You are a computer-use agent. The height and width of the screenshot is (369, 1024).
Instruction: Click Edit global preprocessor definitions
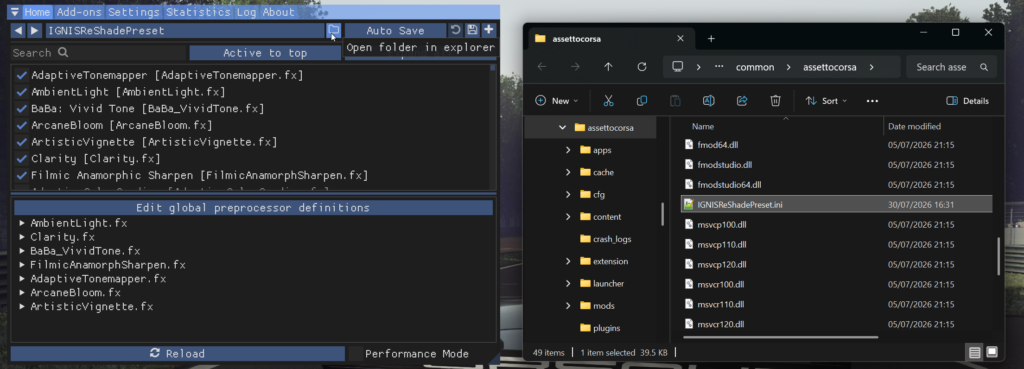pos(253,208)
